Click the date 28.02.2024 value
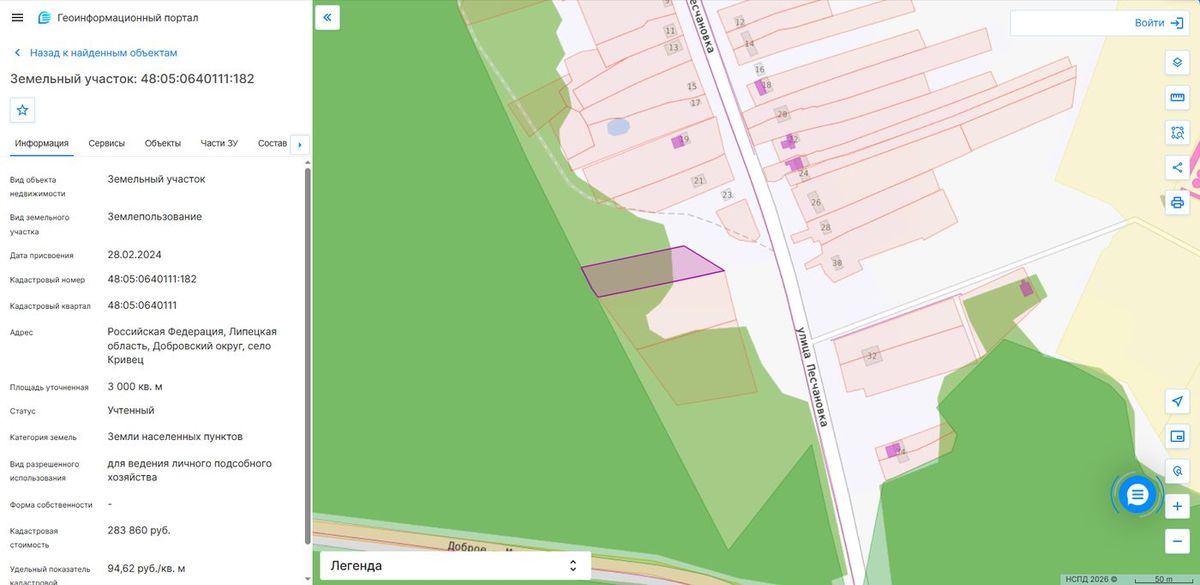The height and width of the screenshot is (585, 1200). point(134,254)
